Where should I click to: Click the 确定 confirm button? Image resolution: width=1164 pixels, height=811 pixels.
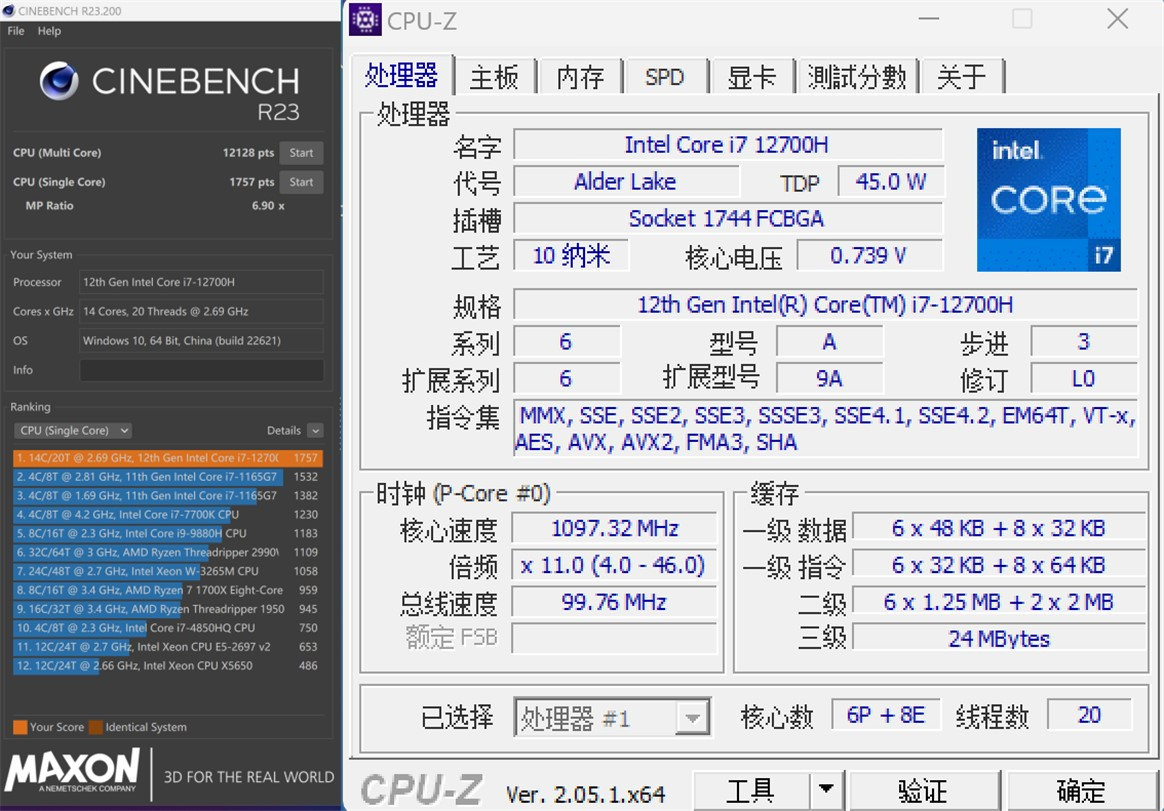[x=1080, y=790]
